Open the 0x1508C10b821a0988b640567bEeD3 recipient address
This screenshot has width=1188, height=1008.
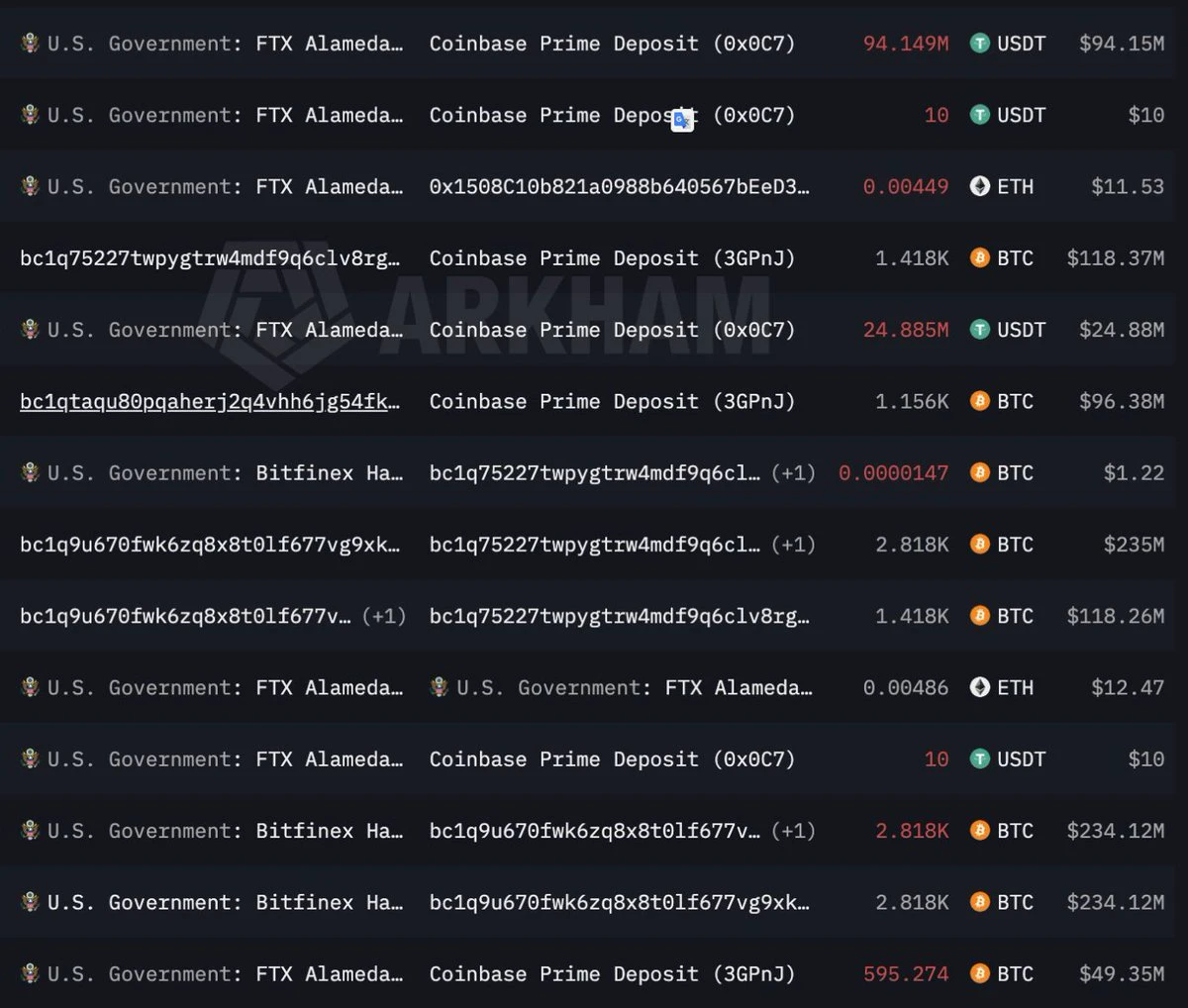pos(620,186)
